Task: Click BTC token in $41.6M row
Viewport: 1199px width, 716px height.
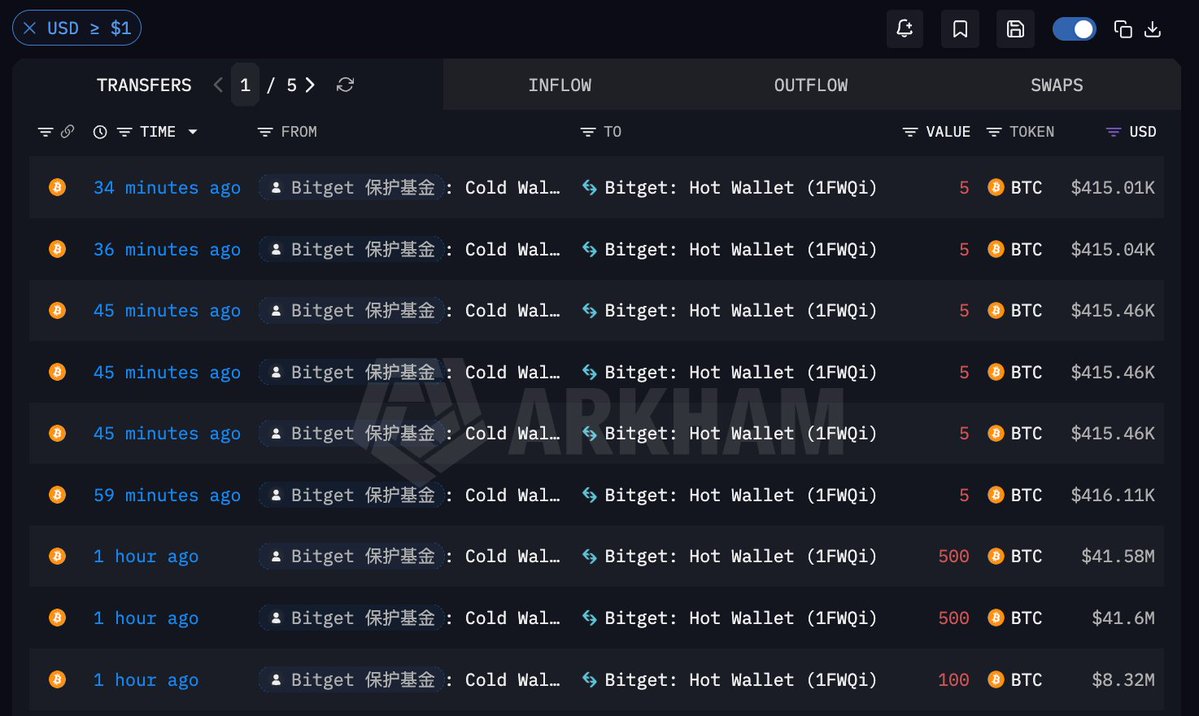Action: [1015, 618]
